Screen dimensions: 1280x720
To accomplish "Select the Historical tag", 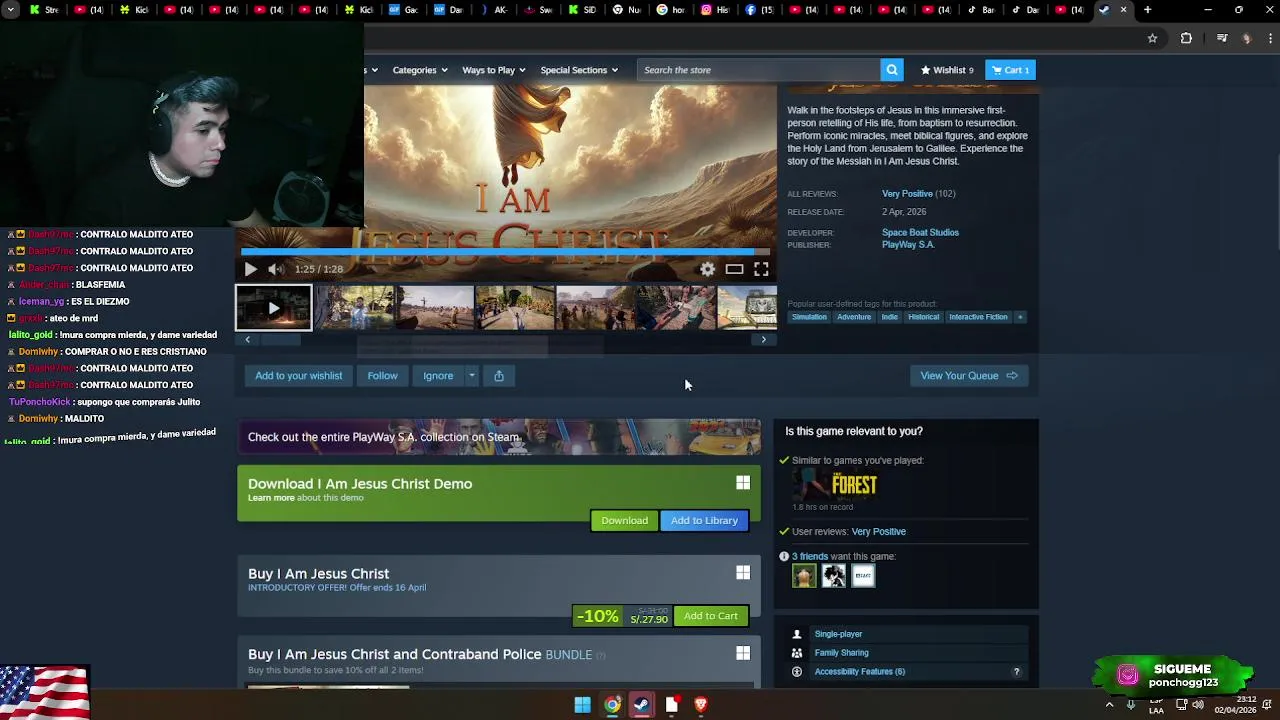I will tap(923, 317).
